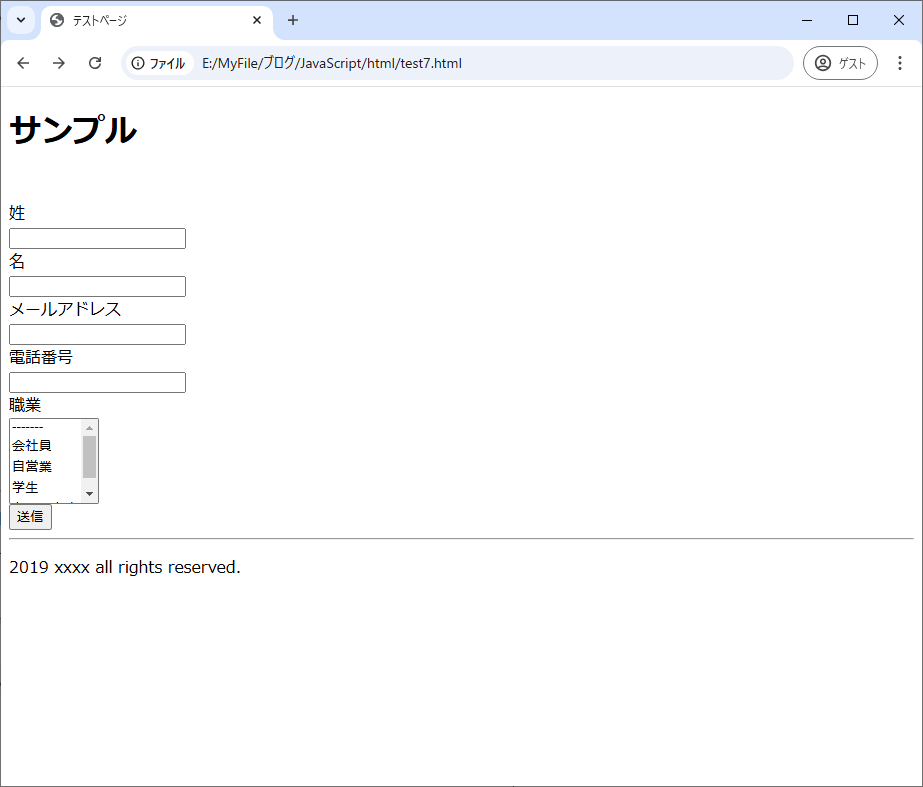Click the 電話番号 label
923x787 pixels.
(x=41, y=357)
